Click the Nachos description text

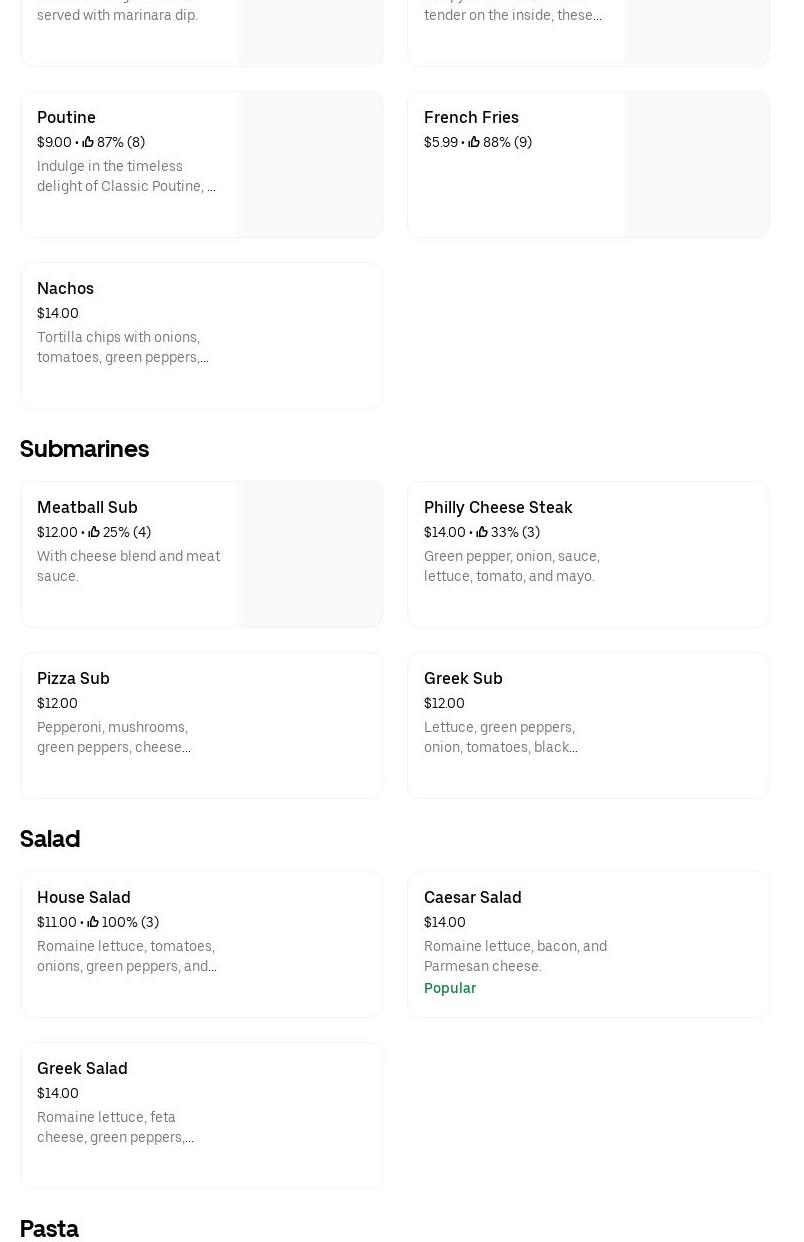pyautogui.click(x=123, y=347)
